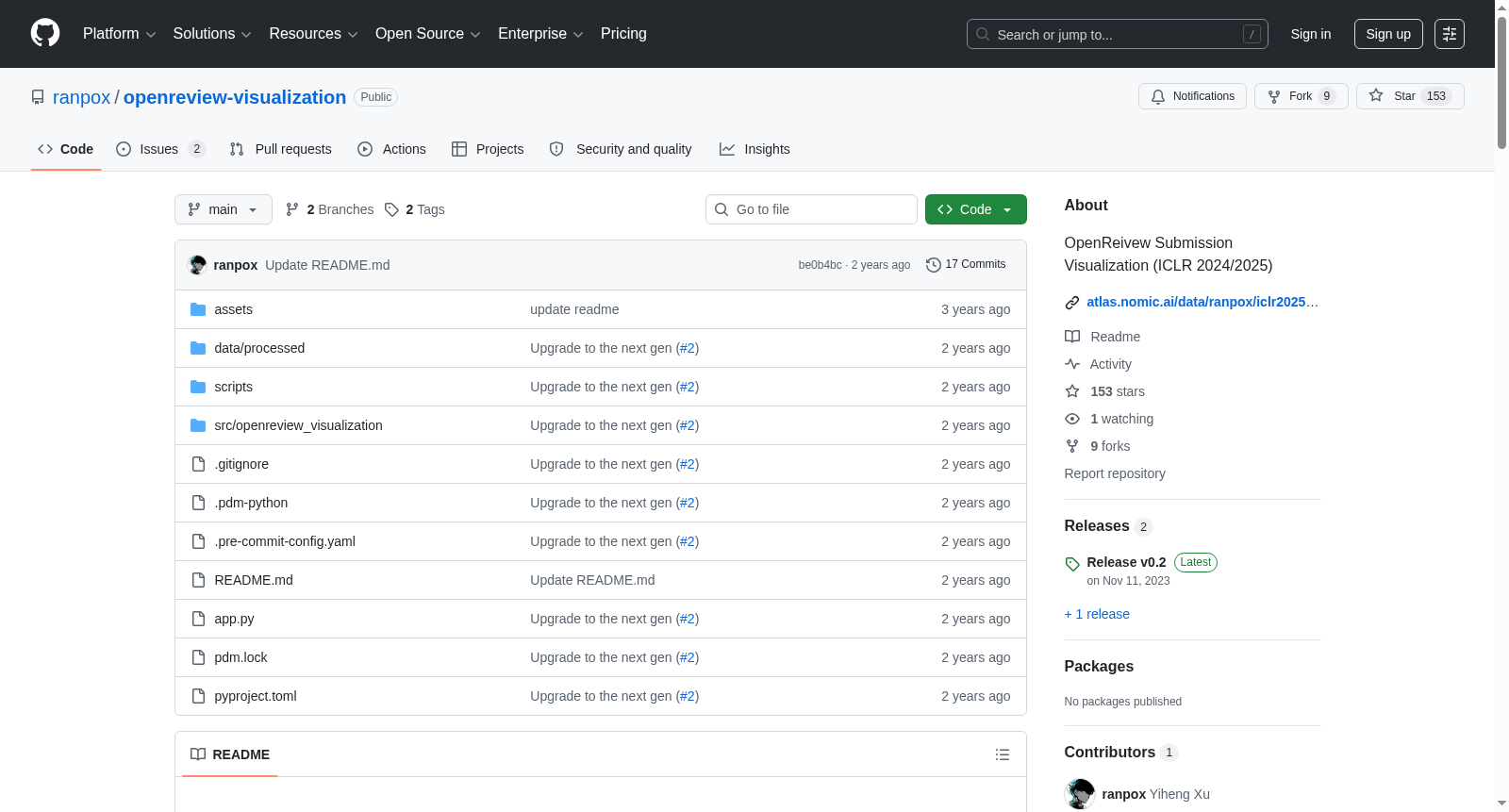Screen dimensions: 1509x812
Task: Switch to the Code tab
Action: (x=66, y=149)
